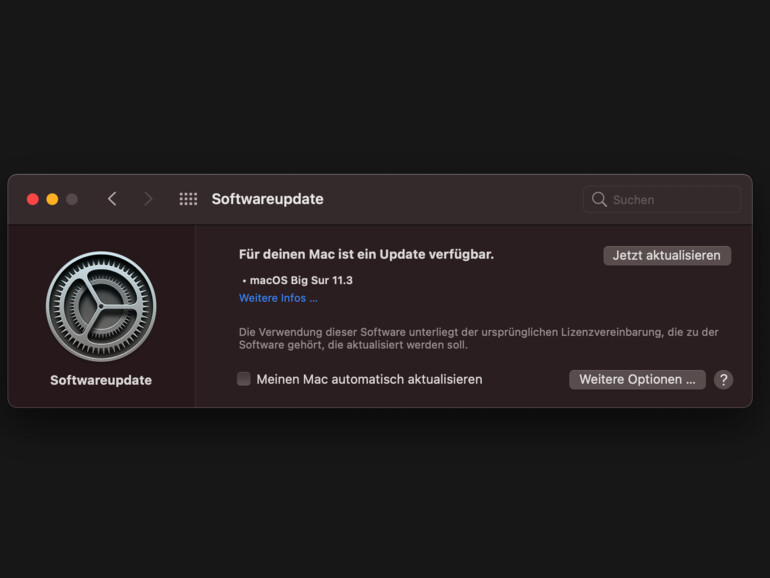The width and height of the screenshot is (770, 578).
Task: Focus the Suchen search field
Action: click(x=661, y=199)
